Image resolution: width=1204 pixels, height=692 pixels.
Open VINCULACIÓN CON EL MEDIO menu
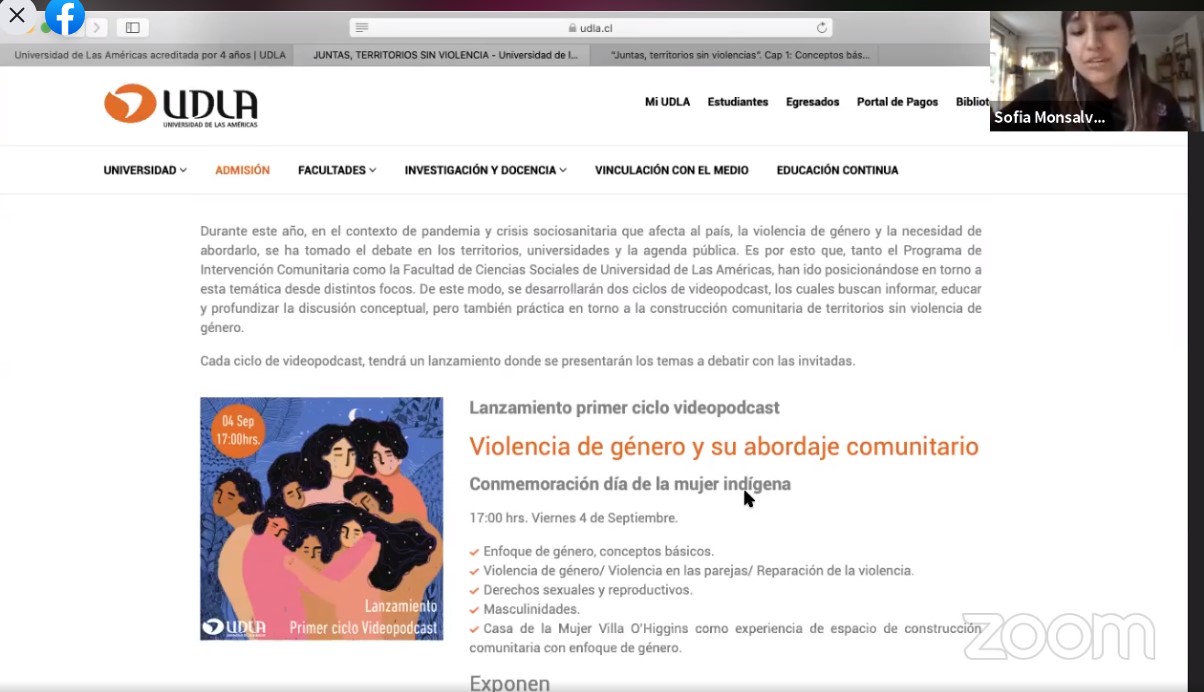(x=671, y=170)
